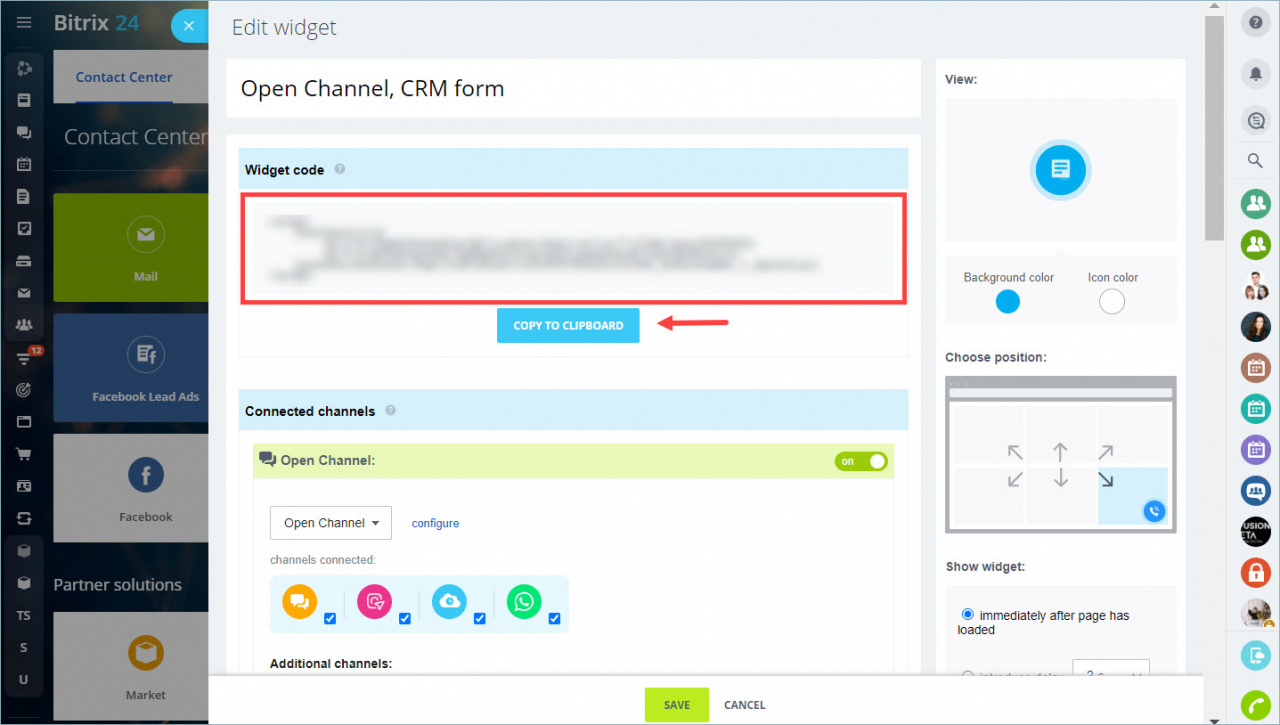
Task: Open the people group icon in left sidebar
Action: [24, 325]
